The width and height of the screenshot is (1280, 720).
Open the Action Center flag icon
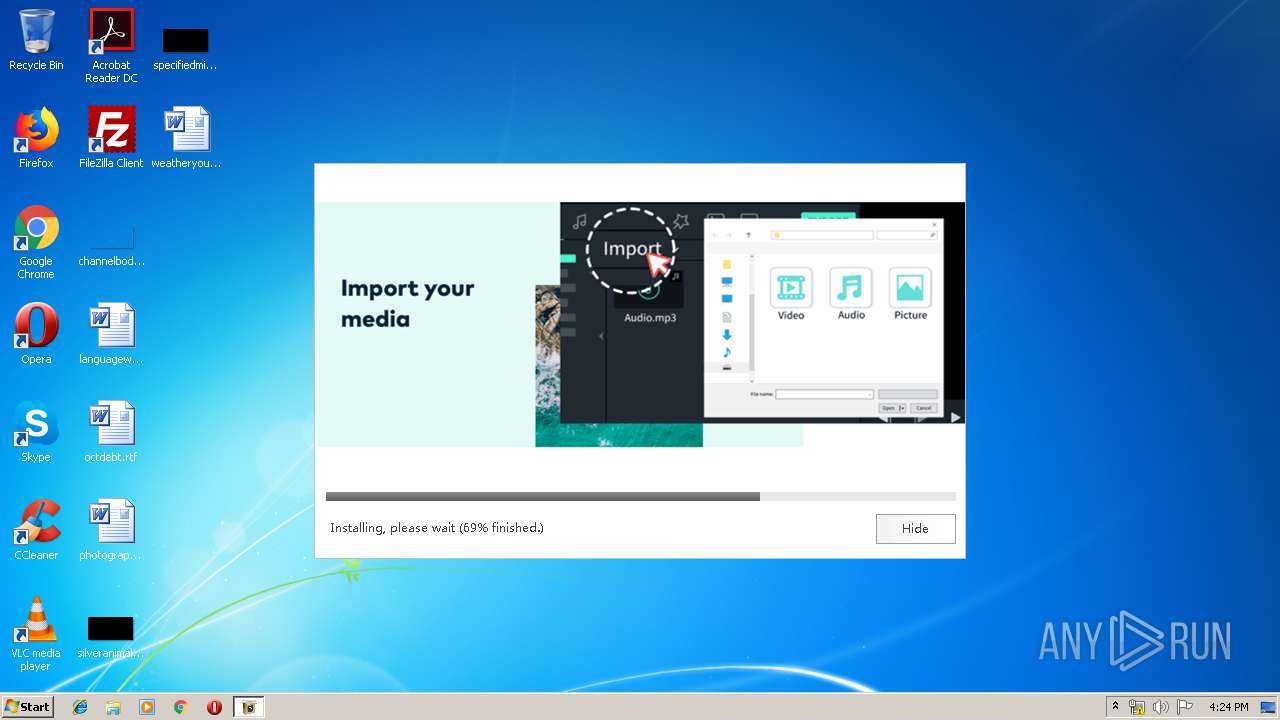(x=1185, y=707)
